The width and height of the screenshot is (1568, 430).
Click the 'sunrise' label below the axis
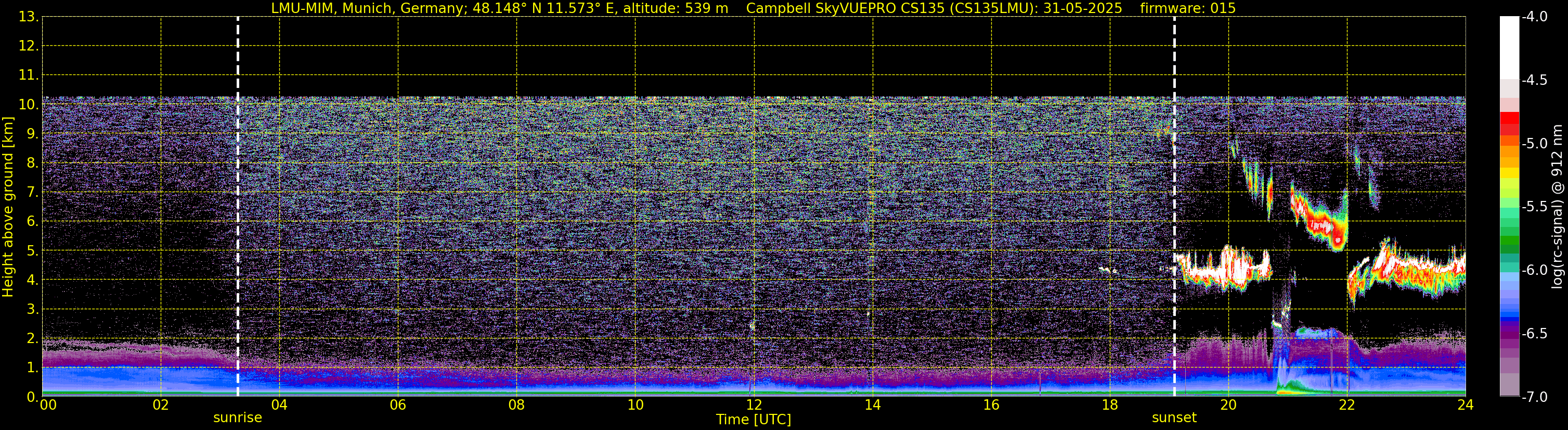pos(237,418)
